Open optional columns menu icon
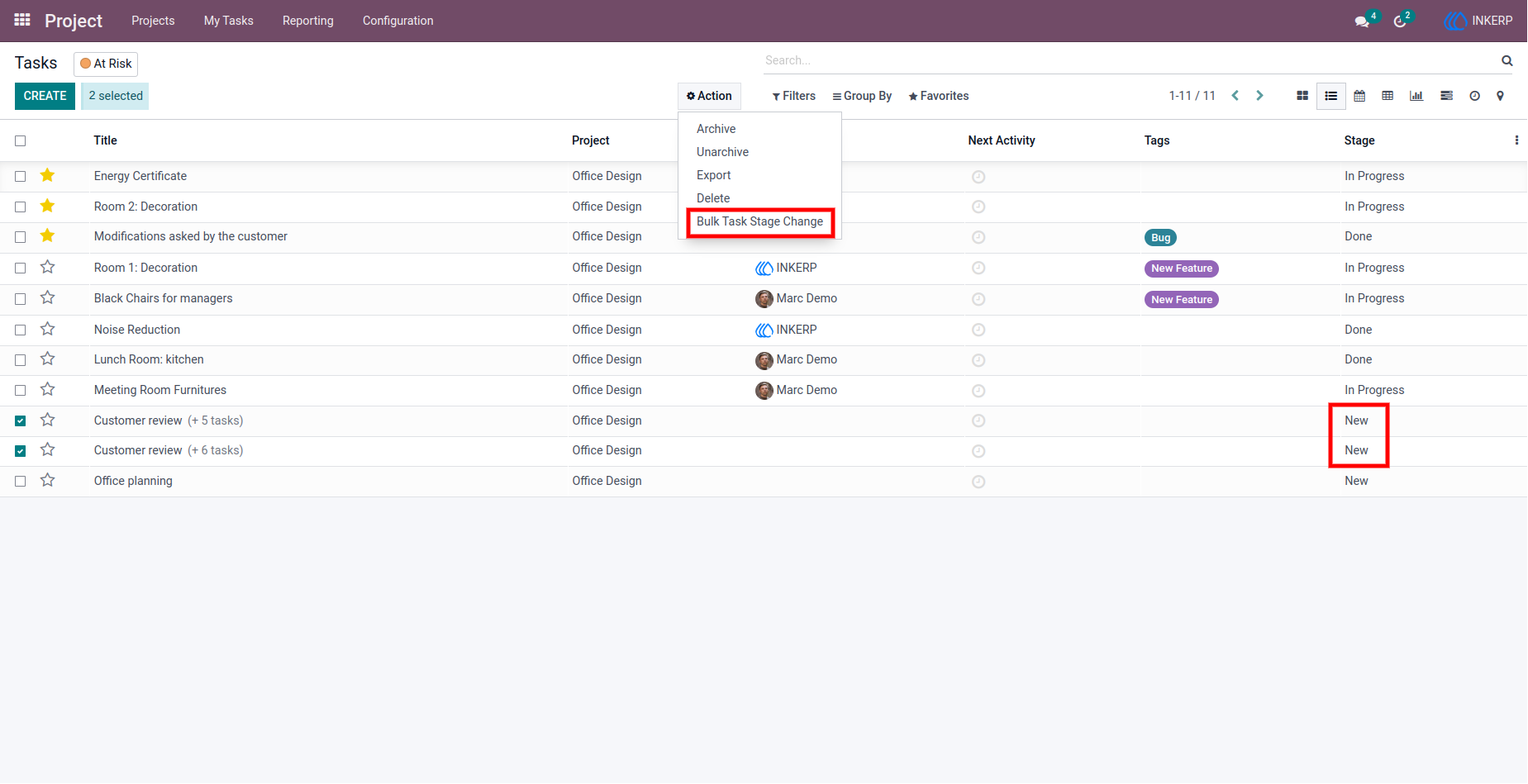1528x784 pixels. pyautogui.click(x=1516, y=140)
